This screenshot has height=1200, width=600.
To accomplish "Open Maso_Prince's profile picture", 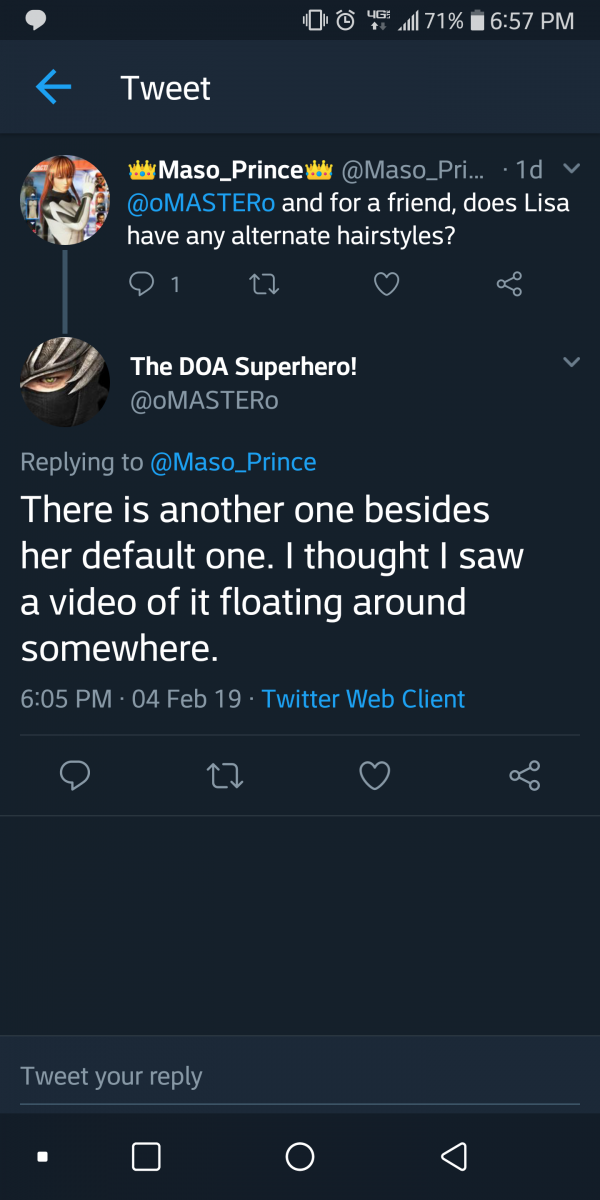I will 65,200.
